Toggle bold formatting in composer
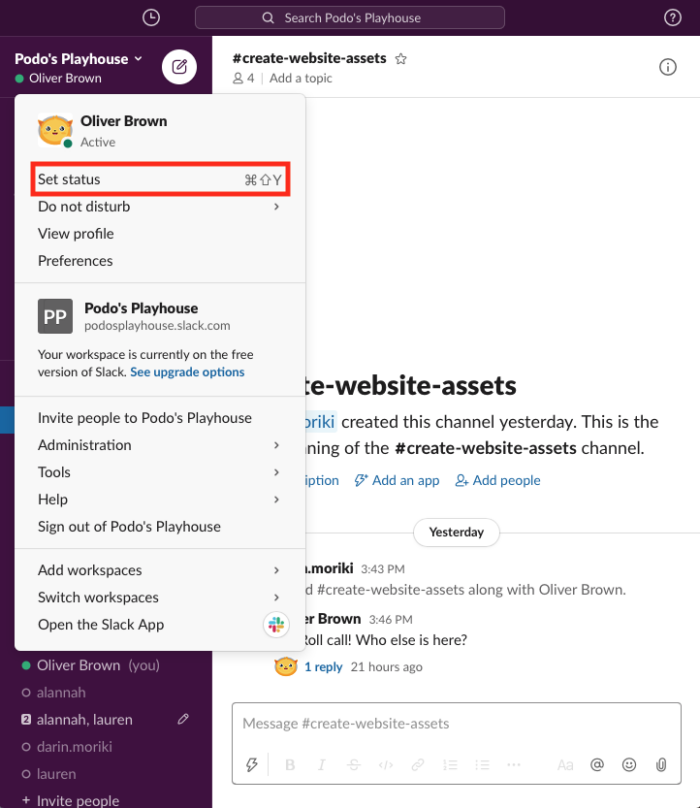Viewport: 700px width, 808px height. [x=290, y=765]
